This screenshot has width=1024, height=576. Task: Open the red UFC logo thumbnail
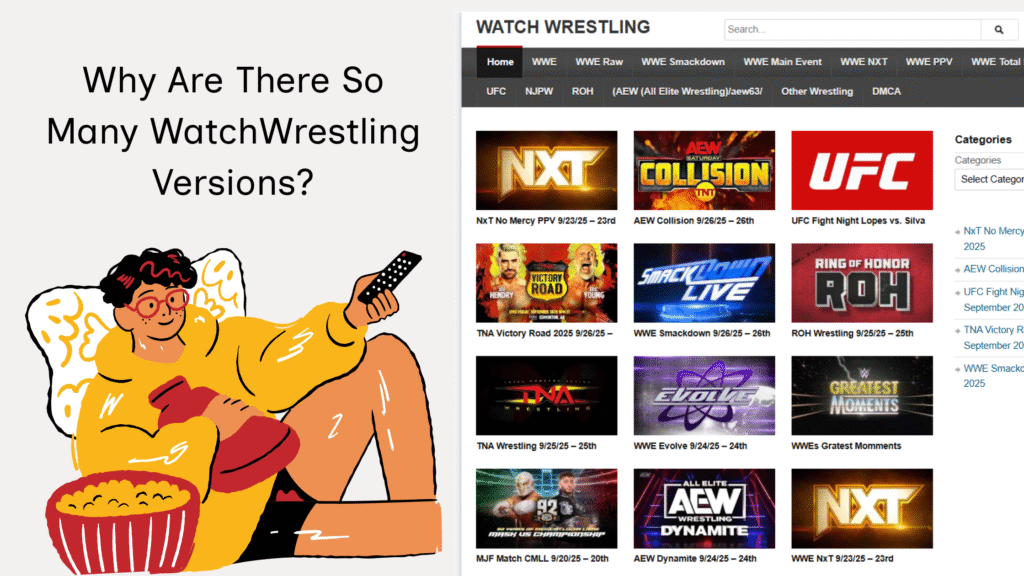pos(862,170)
